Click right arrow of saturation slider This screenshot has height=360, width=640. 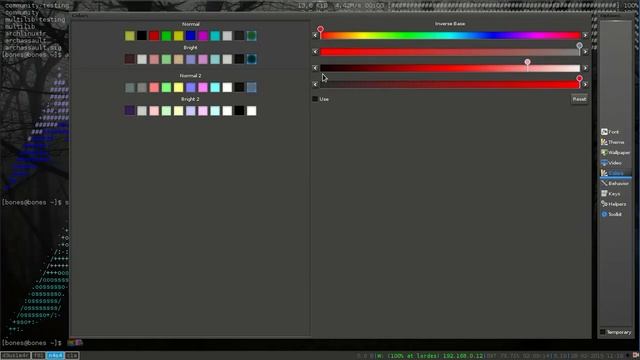coord(585,52)
